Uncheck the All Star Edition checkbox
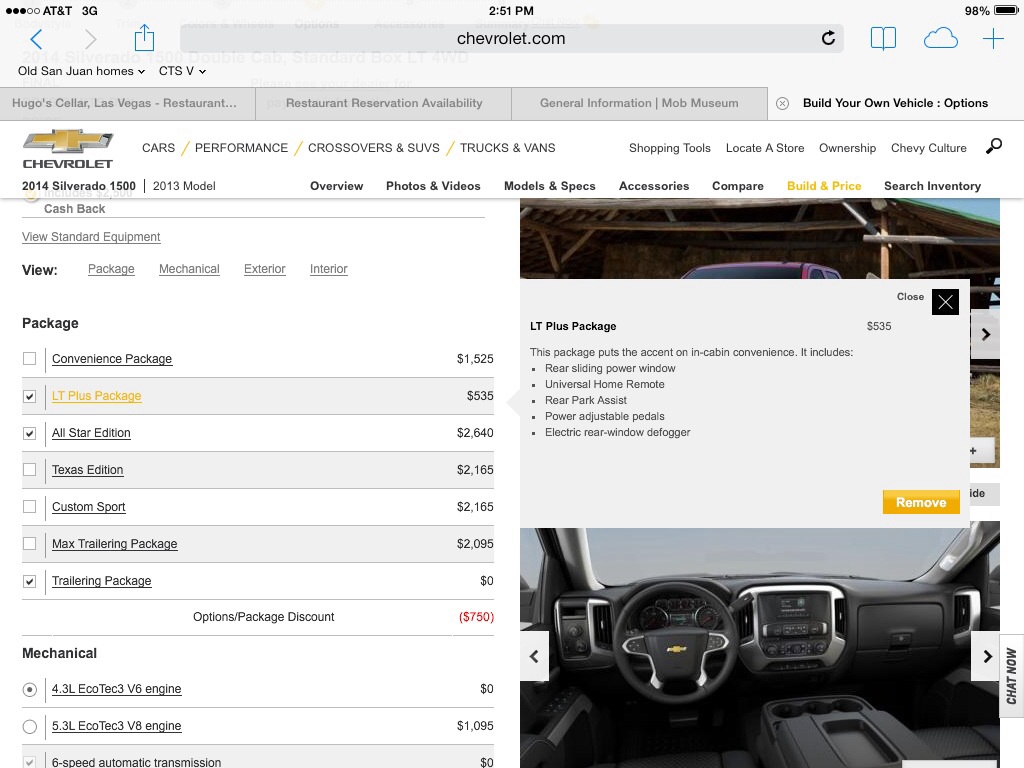The width and height of the screenshot is (1024, 768). pos(29,433)
